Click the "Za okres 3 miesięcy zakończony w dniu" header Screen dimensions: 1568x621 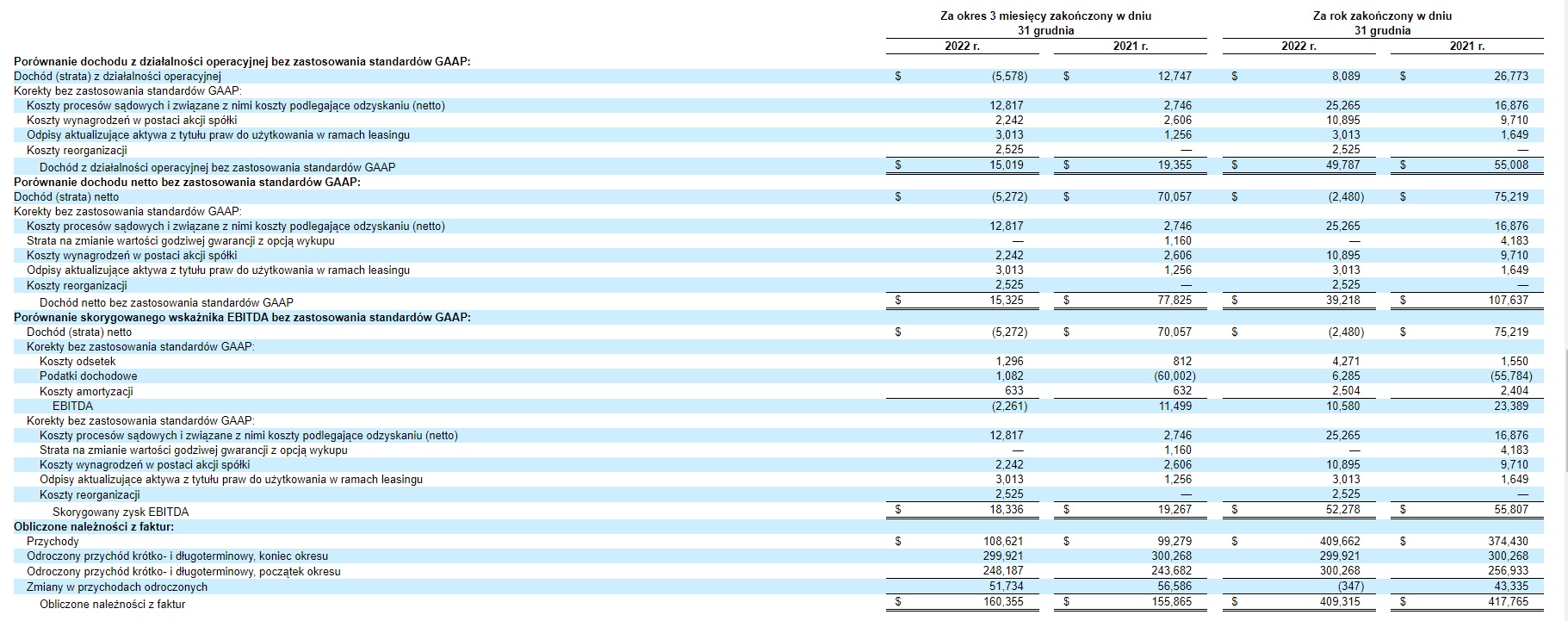click(1045, 16)
